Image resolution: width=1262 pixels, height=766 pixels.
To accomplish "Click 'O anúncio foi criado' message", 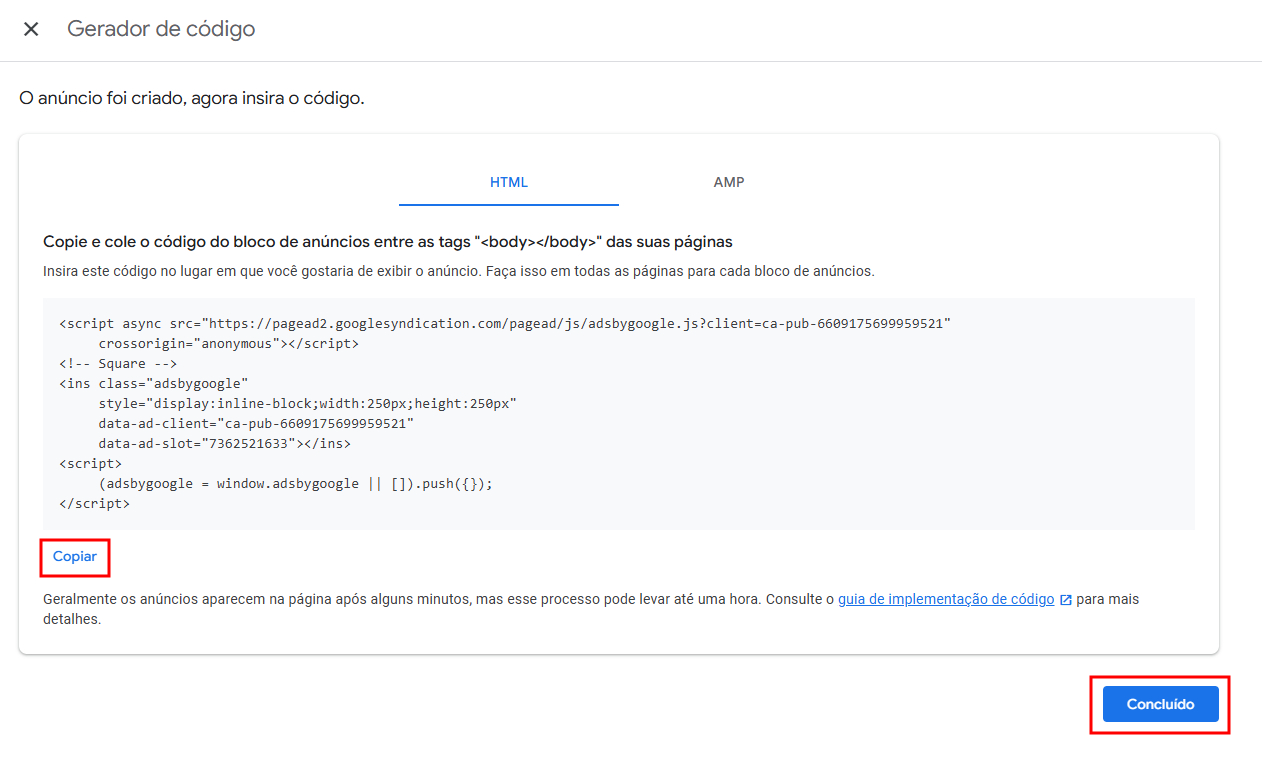I will click(192, 99).
